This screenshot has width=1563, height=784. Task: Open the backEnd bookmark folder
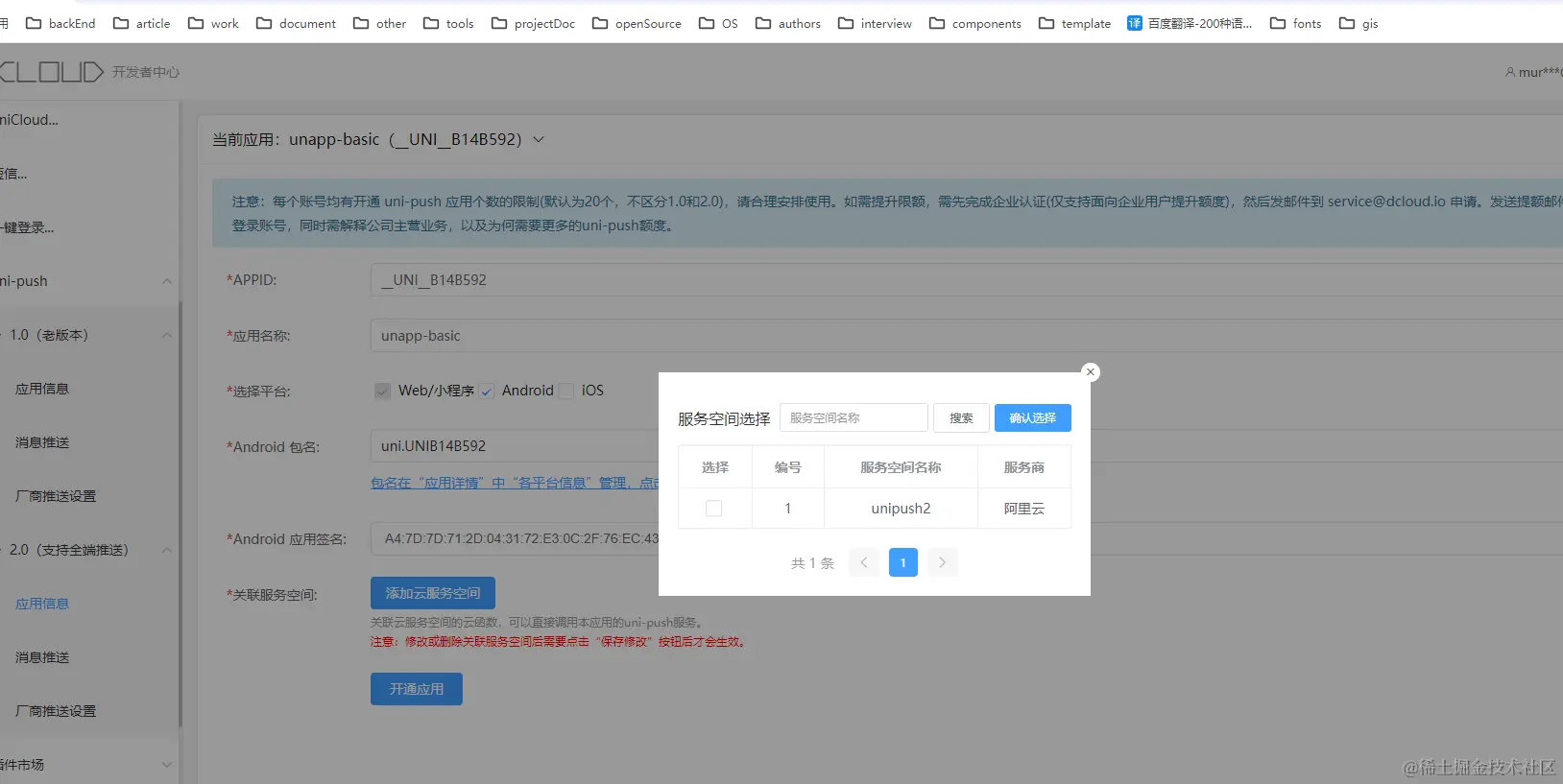tap(60, 23)
